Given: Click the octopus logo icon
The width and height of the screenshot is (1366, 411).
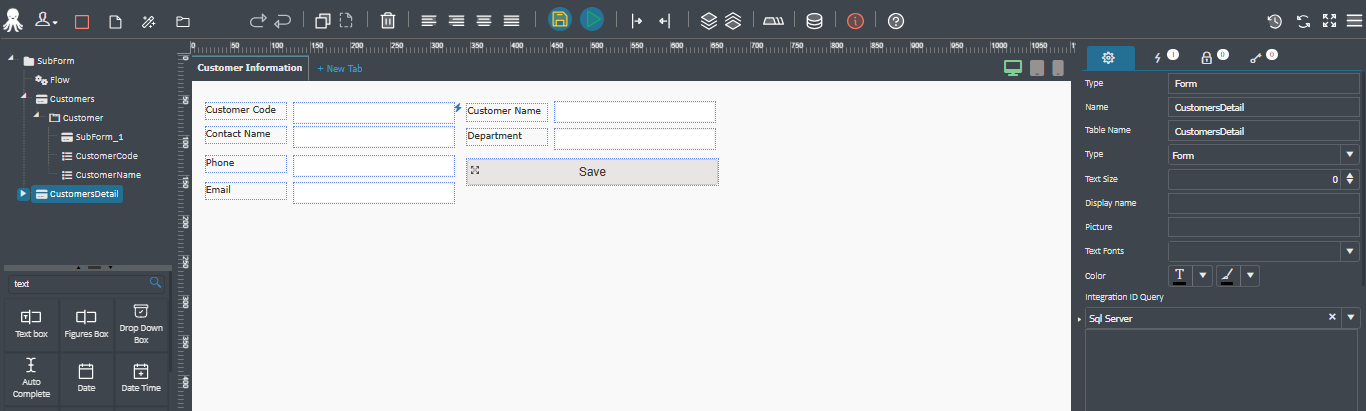Looking at the screenshot, I should [x=15, y=20].
